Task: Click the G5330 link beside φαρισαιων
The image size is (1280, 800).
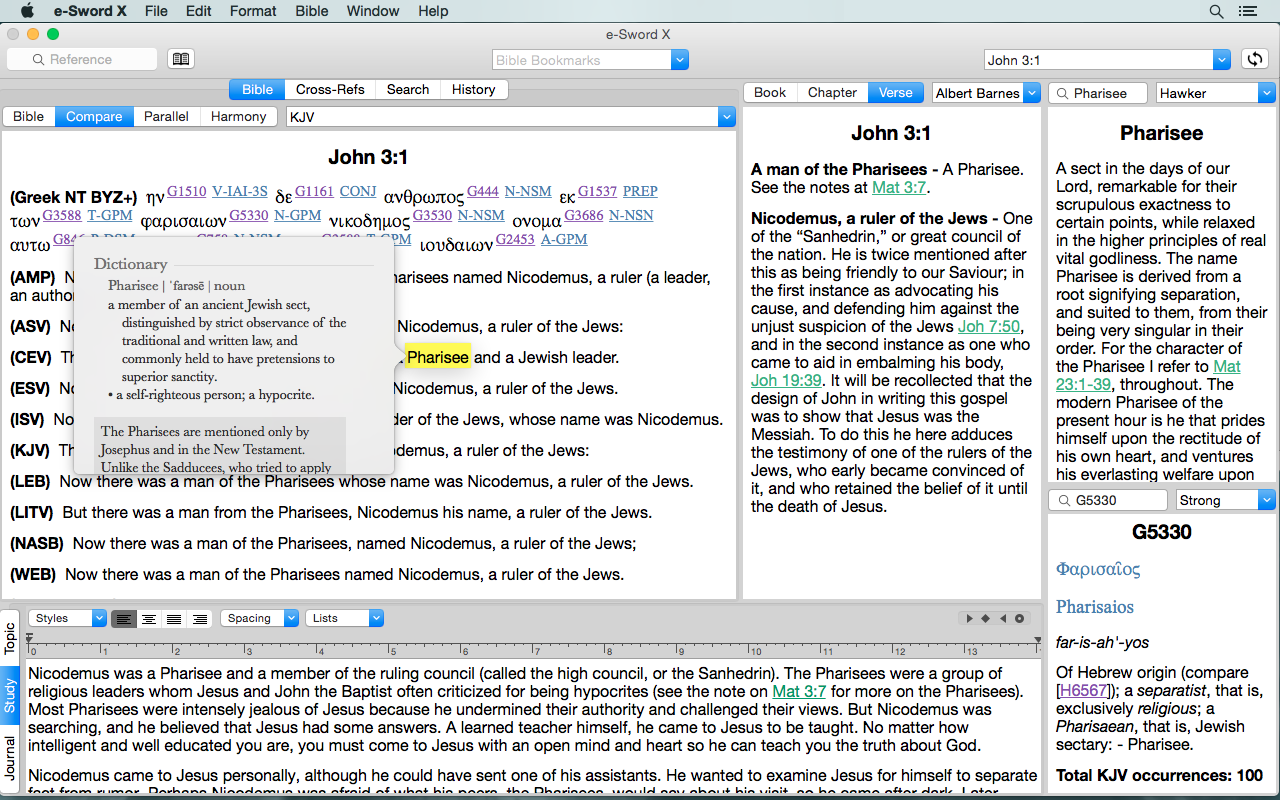Action: point(249,215)
